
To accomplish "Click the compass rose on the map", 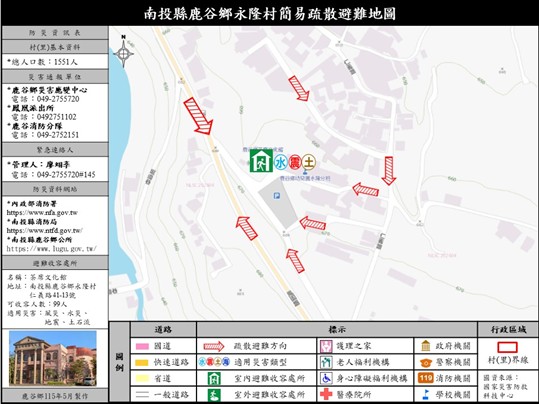I will click(x=124, y=52).
